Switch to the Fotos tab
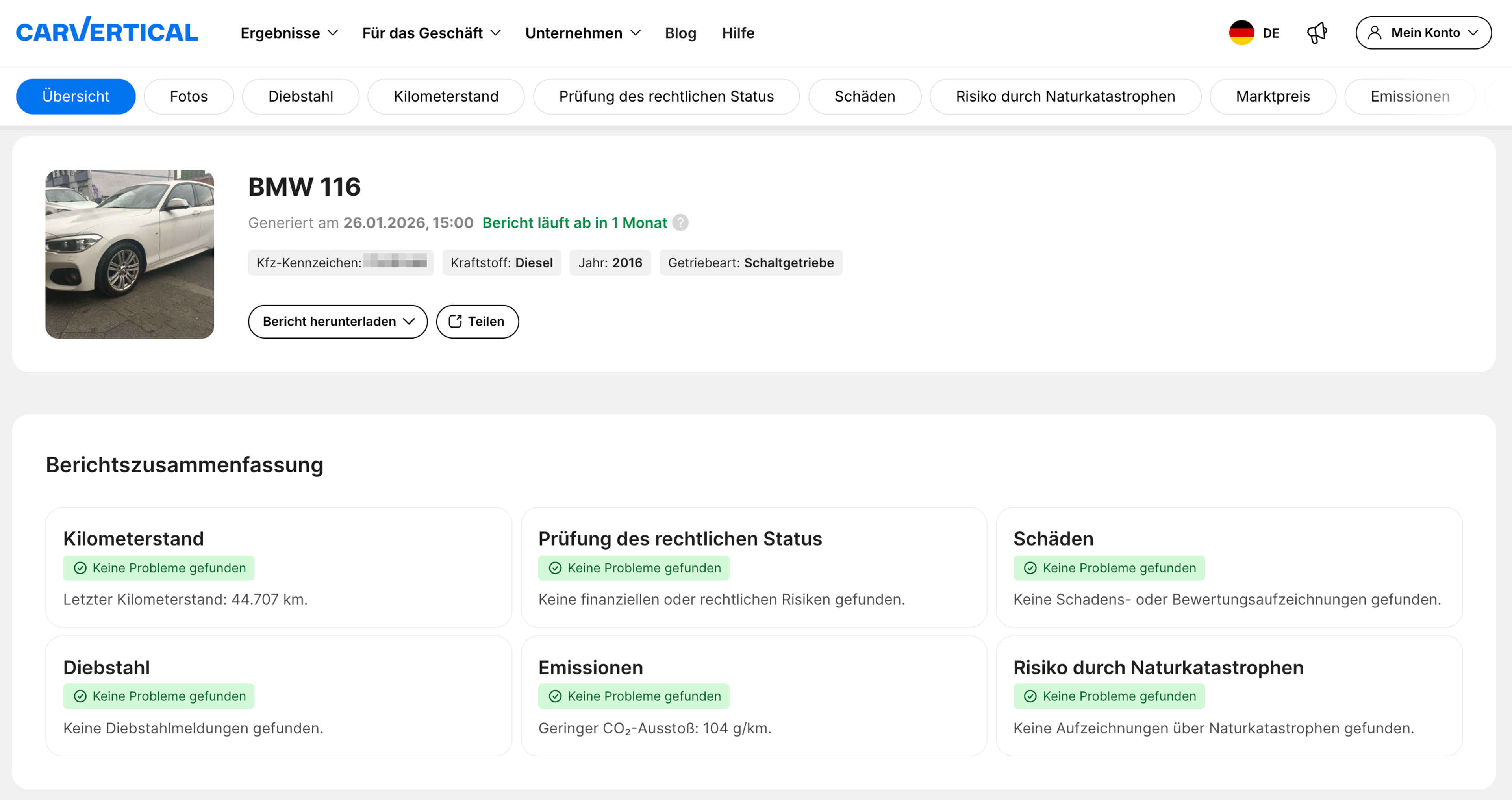The height and width of the screenshot is (800, 1512). tap(189, 96)
